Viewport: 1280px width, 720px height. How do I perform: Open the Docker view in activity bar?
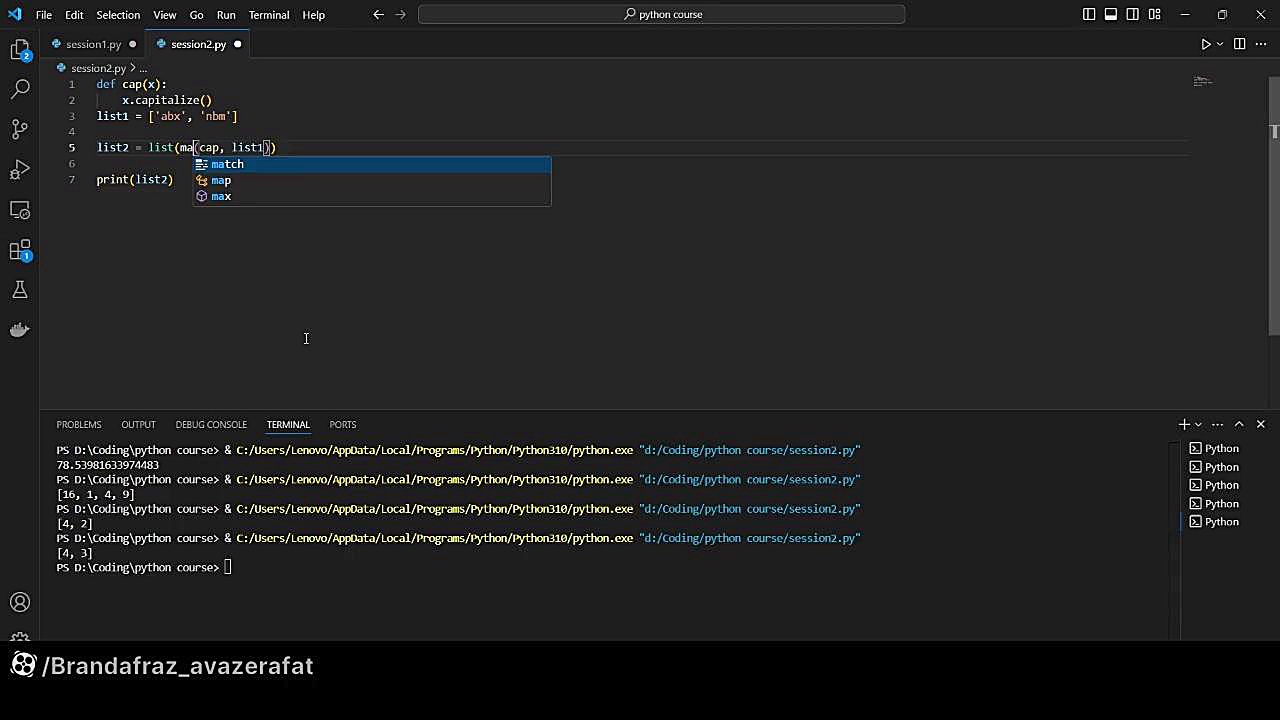click(x=20, y=330)
